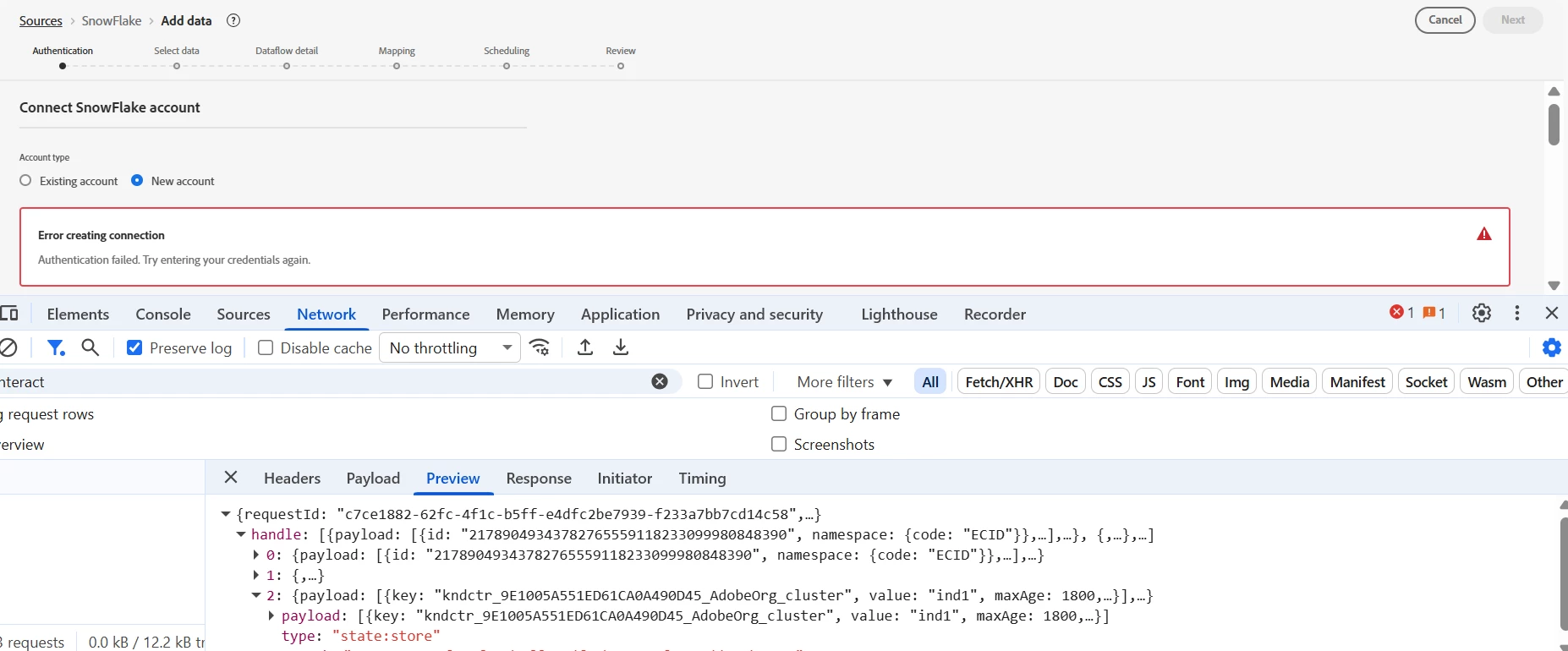Toggle the network filter funnel icon
Viewport: 1568px width, 651px height.
click(56, 347)
